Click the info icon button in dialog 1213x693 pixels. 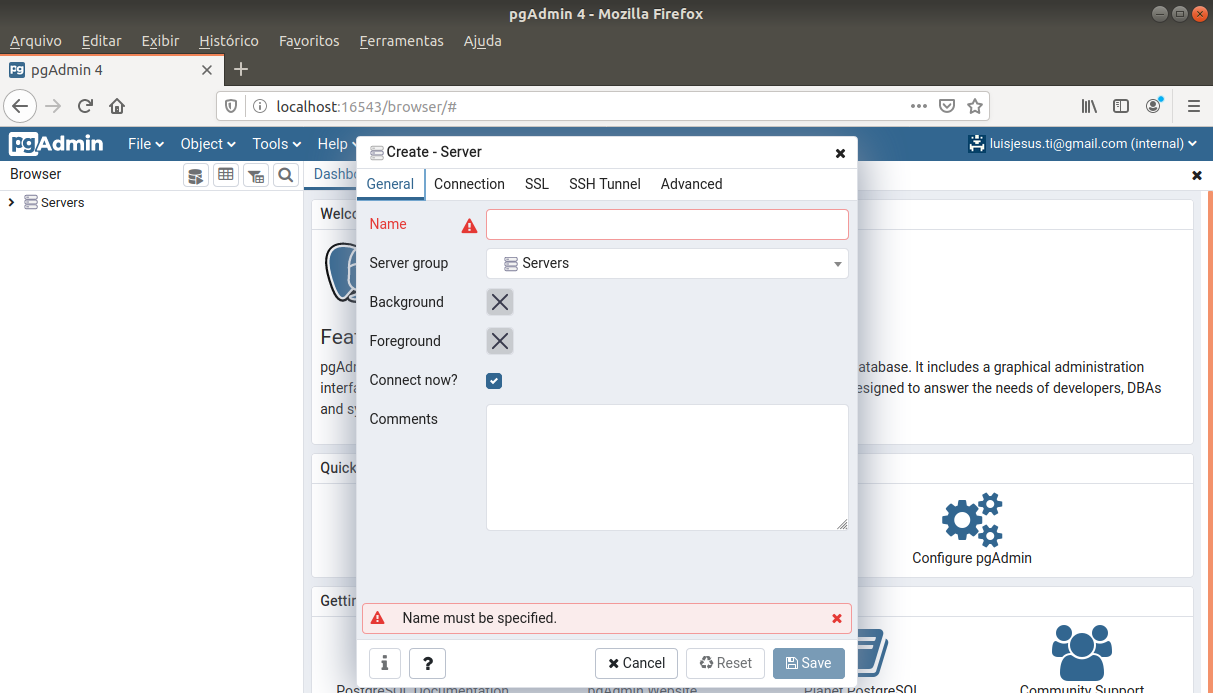pos(385,663)
